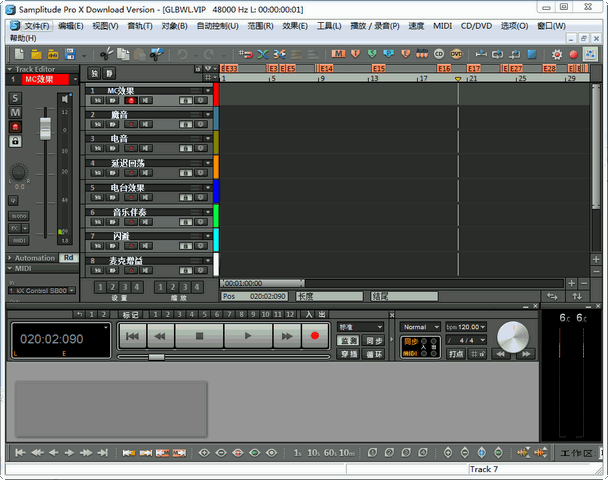Click the save floppy disk toolbar icon
This screenshot has width=608, height=480.
tap(70, 54)
